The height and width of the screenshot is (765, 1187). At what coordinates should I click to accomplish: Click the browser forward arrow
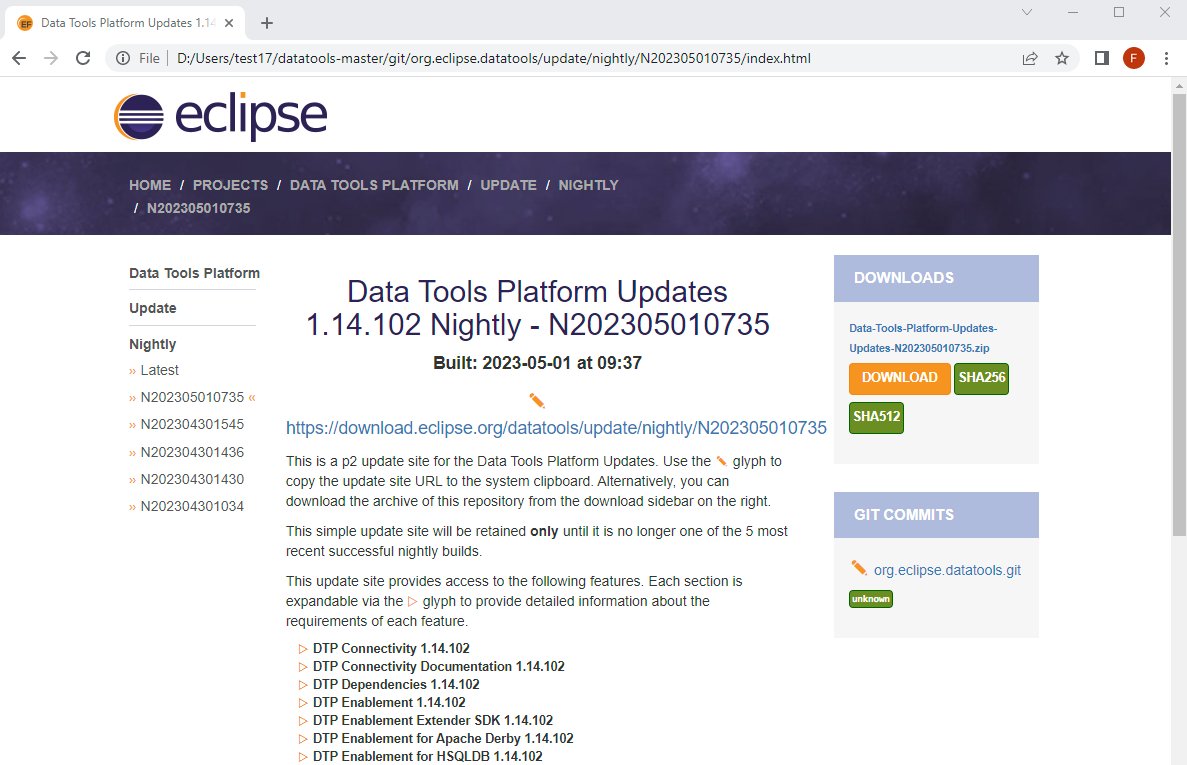click(51, 58)
